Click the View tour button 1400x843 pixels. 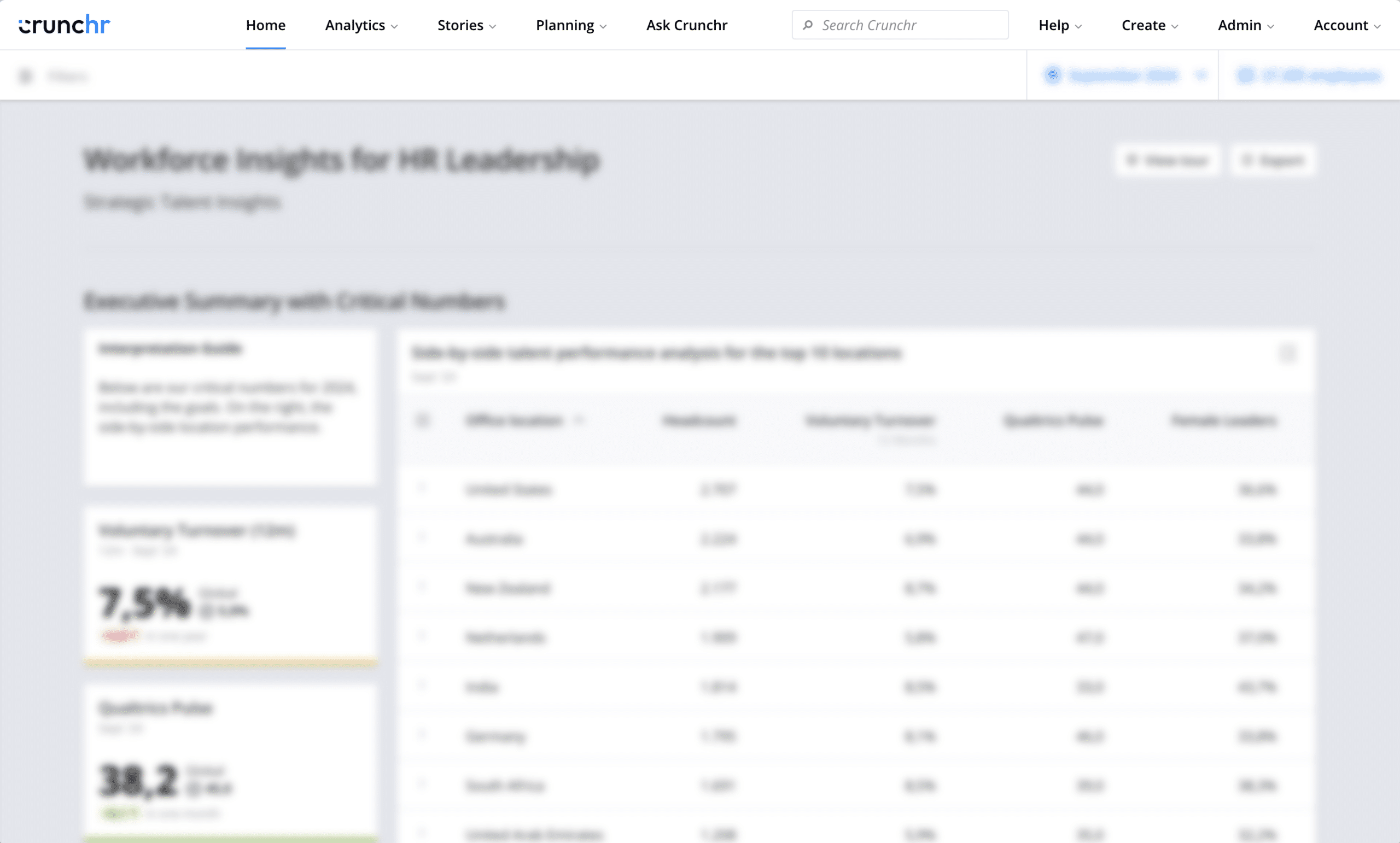[1168, 161]
